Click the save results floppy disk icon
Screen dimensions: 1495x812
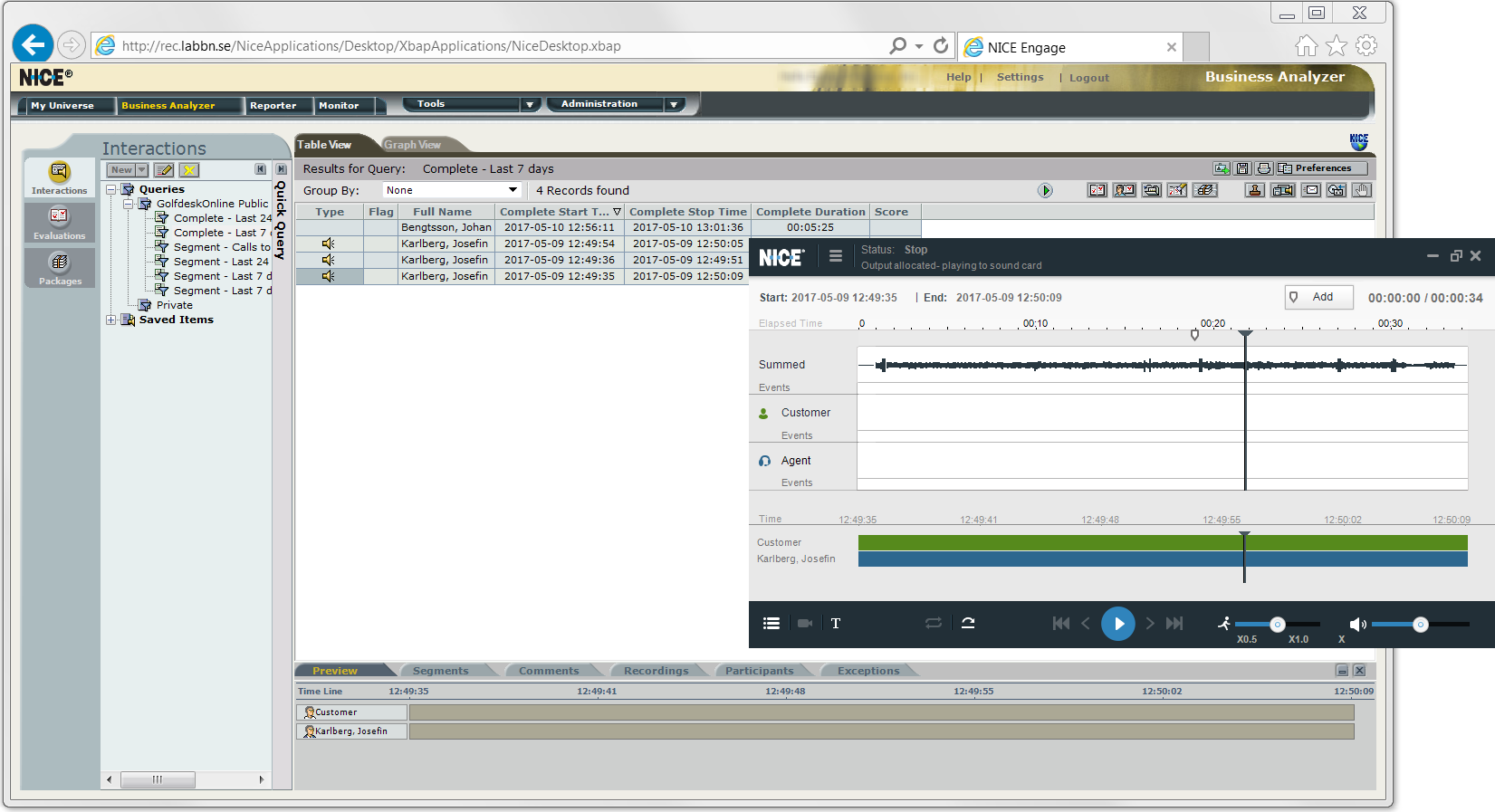pos(1242,168)
